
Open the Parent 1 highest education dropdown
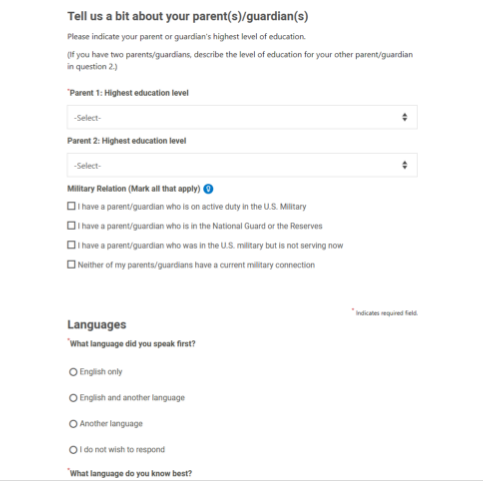(242, 117)
